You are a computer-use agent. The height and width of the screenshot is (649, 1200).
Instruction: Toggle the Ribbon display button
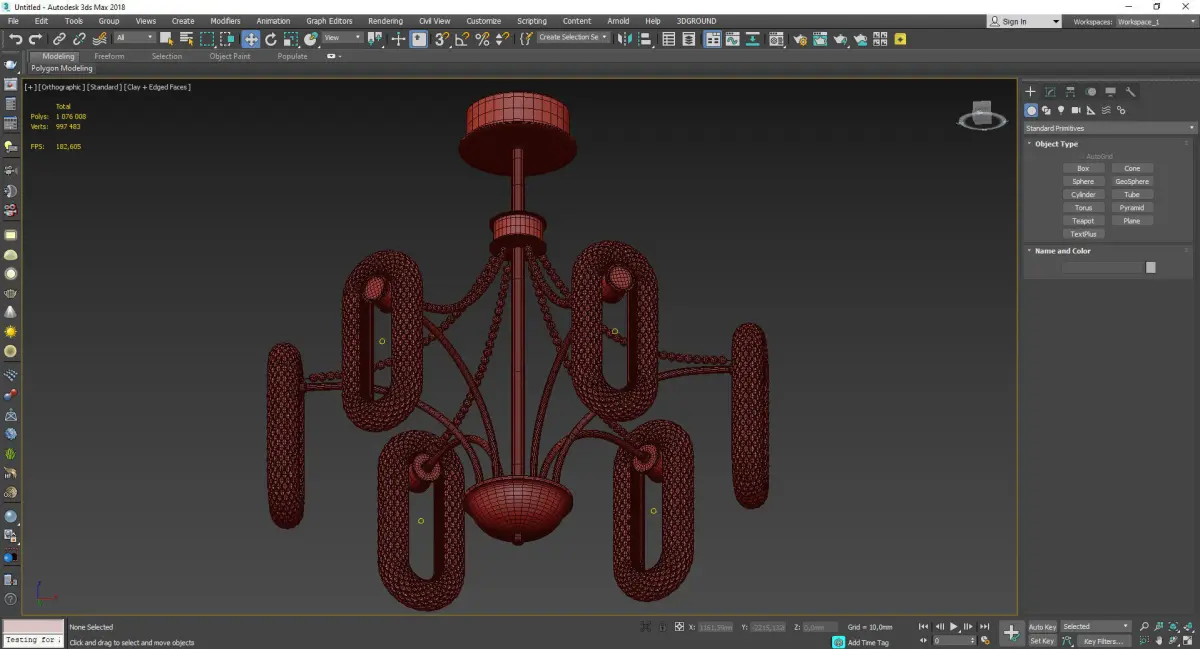pyautogui.click(x=713, y=39)
